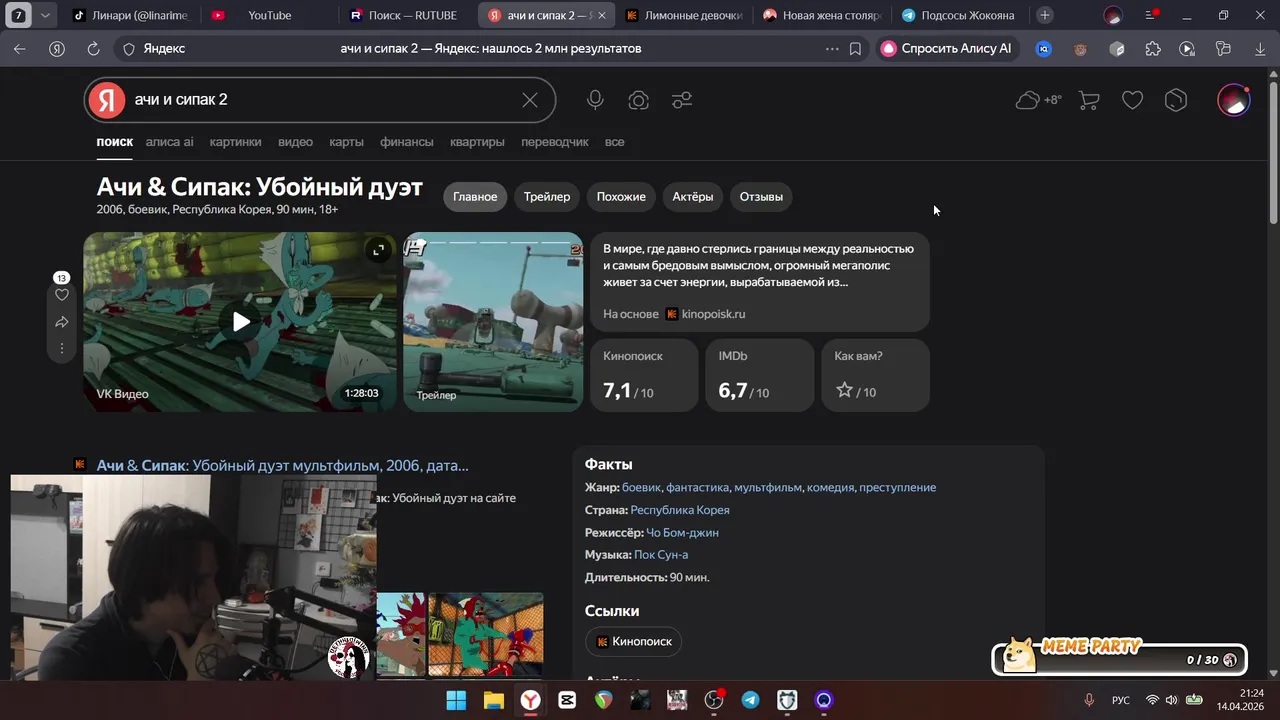1280x720 pixels.
Task: Select the Отзывы chip
Action: point(761,197)
